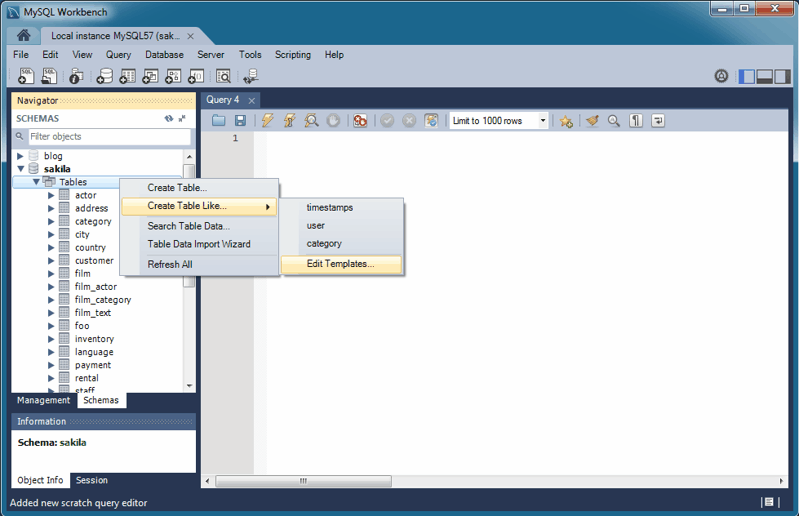Expand the actor table node
The width and height of the screenshot is (799, 516).
click(51, 196)
